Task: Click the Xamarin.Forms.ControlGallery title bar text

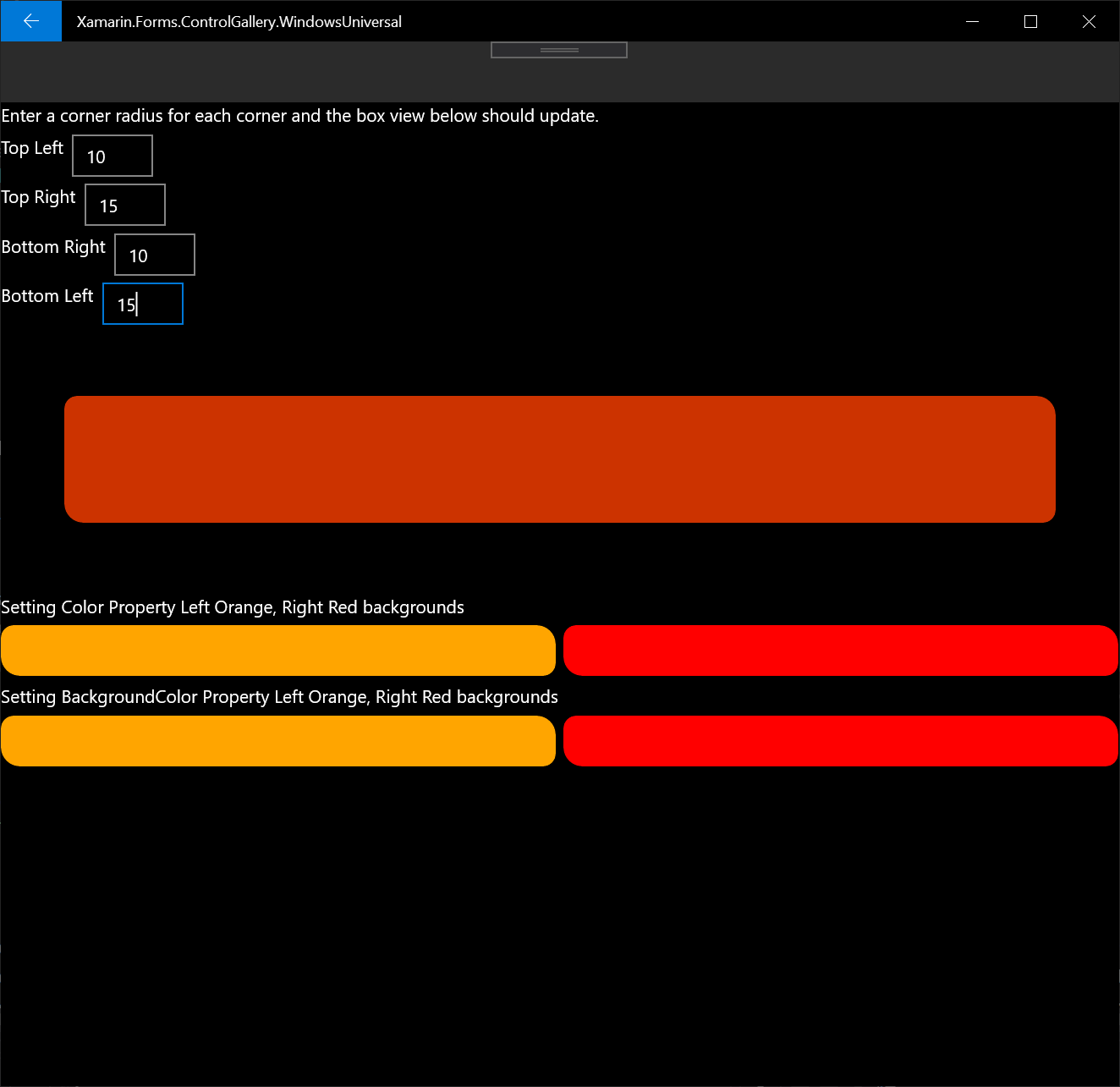Action: coord(239,21)
